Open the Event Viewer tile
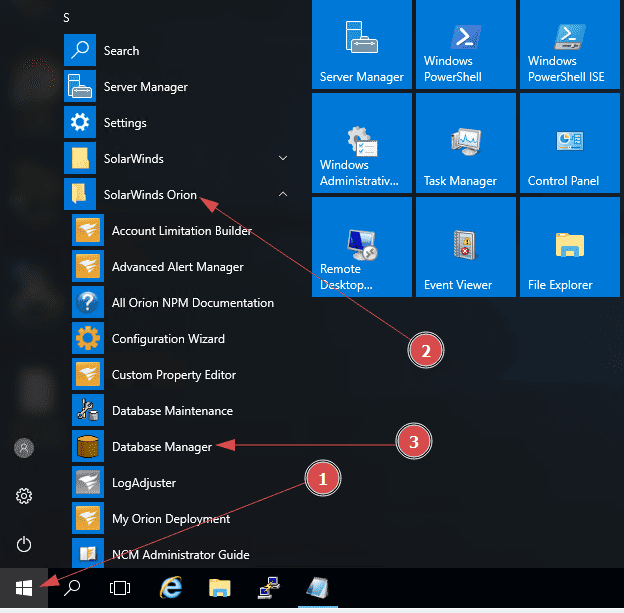Screen dimensions: 624x613 pos(466,247)
